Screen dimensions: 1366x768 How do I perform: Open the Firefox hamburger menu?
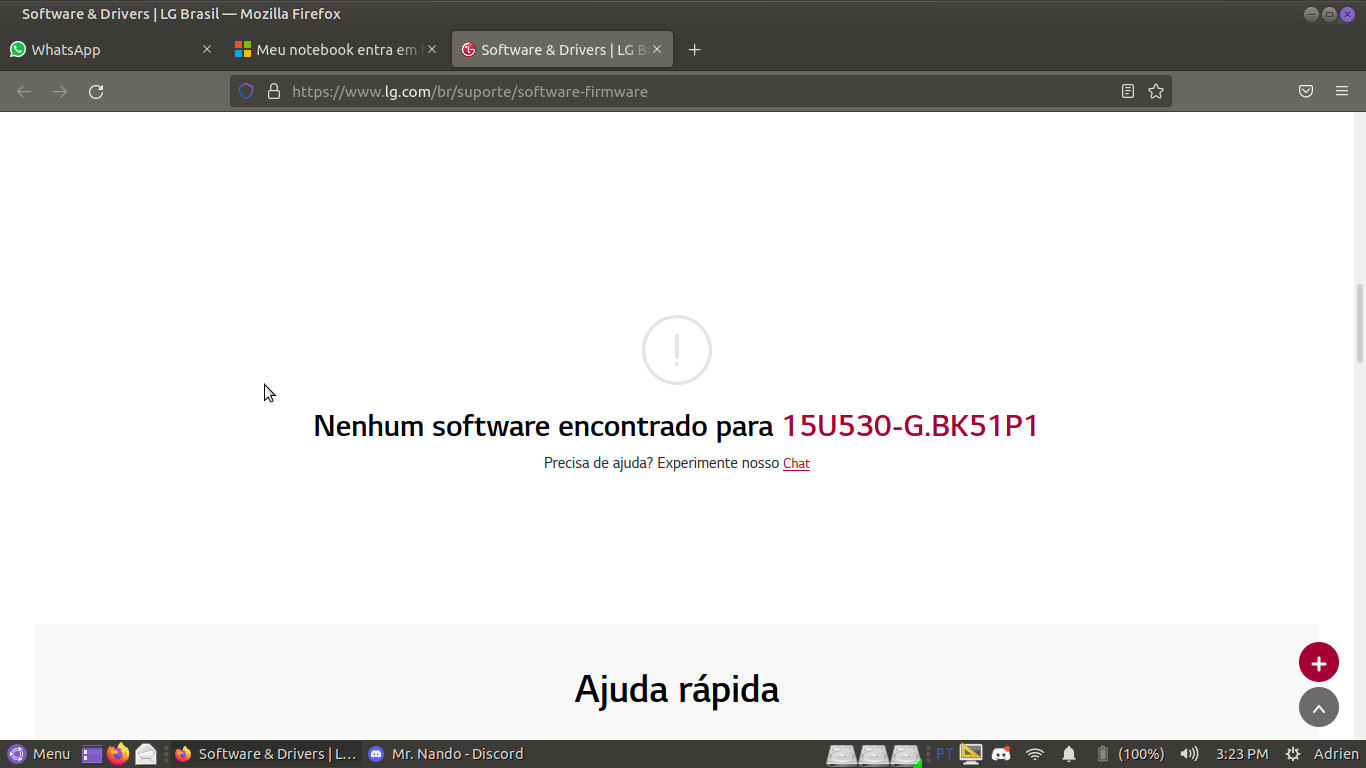coord(1342,91)
